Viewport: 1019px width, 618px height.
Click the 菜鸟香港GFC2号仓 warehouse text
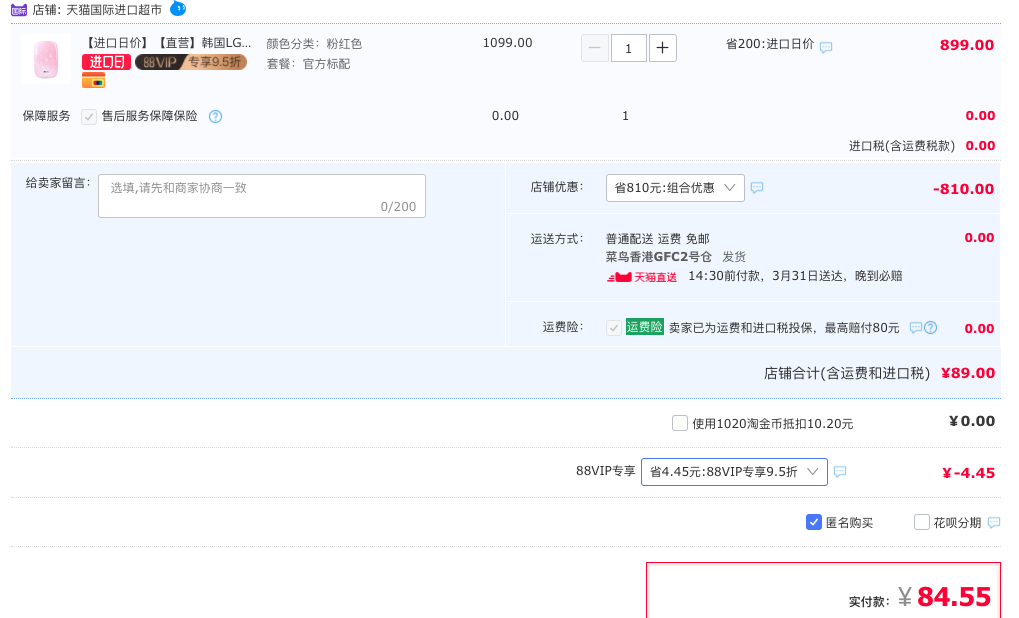[659, 257]
